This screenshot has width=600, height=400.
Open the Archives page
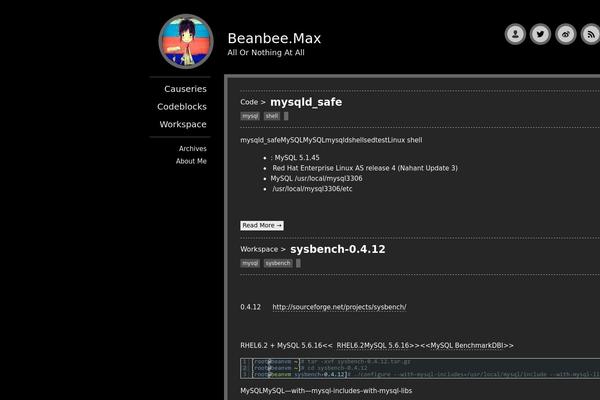click(x=192, y=149)
